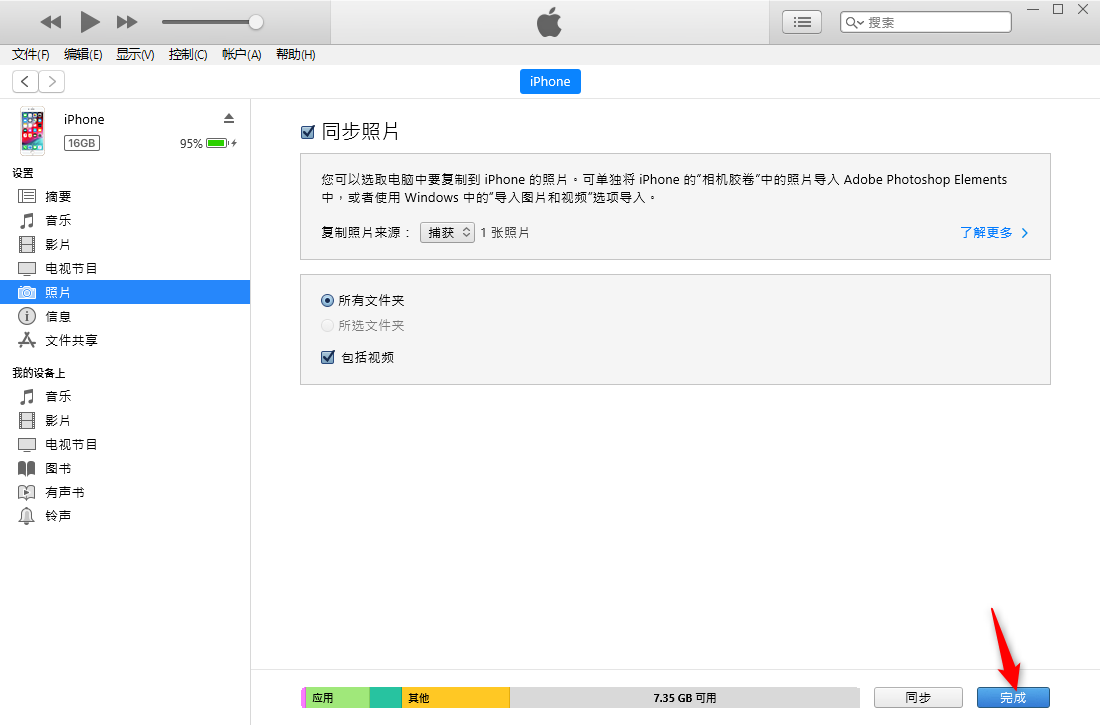The width and height of the screenshot is (1100, 725).
Task: Select the 所有文件夹 radio button
Action: coord(327,300)
